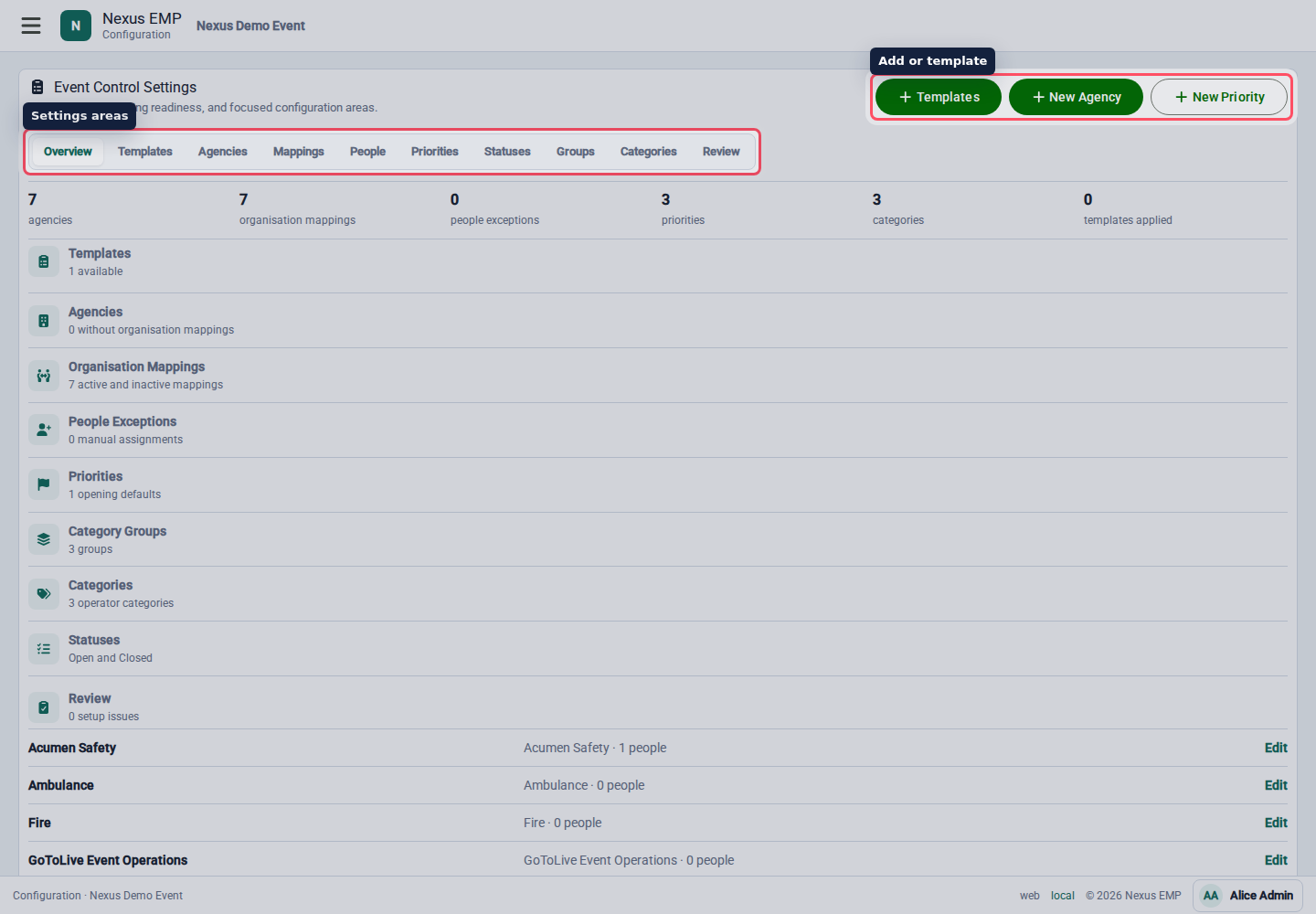The height and width of the screenshot is (914, 1316).
Task: Click the '© 2026 Nexus EMP' footer text
Action: coord(1133,896)
